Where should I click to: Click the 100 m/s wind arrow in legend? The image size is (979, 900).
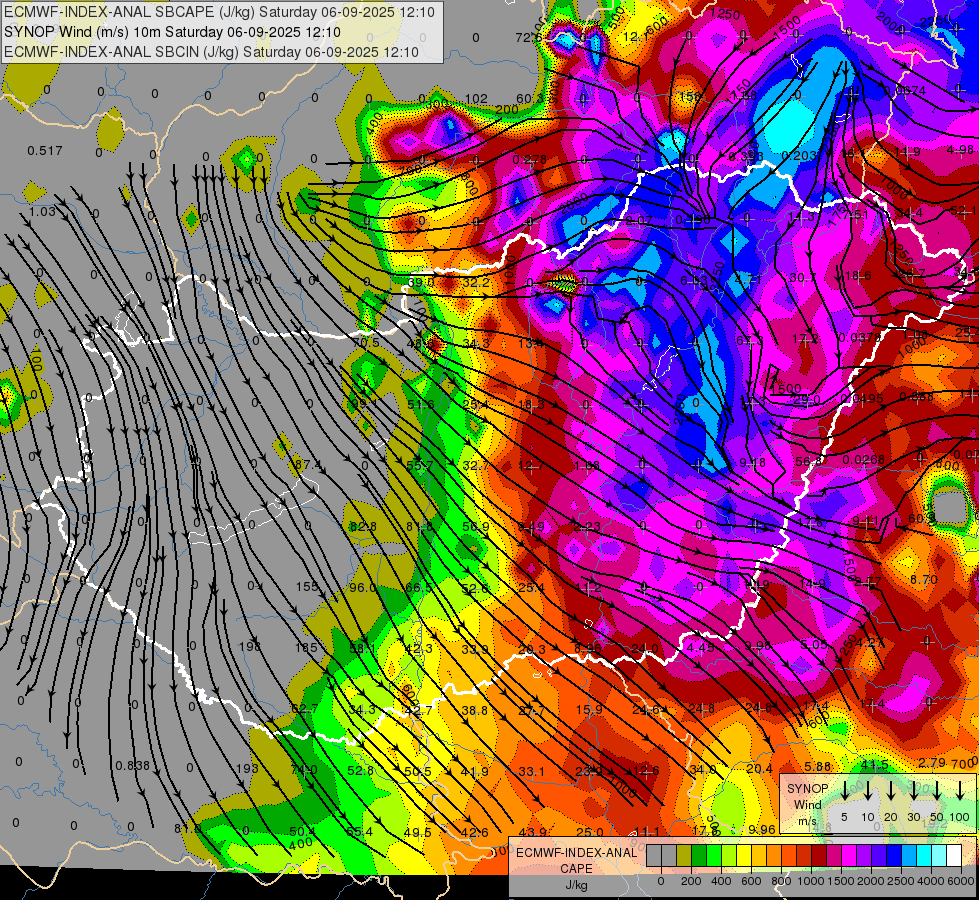click(x=960, y=790)
